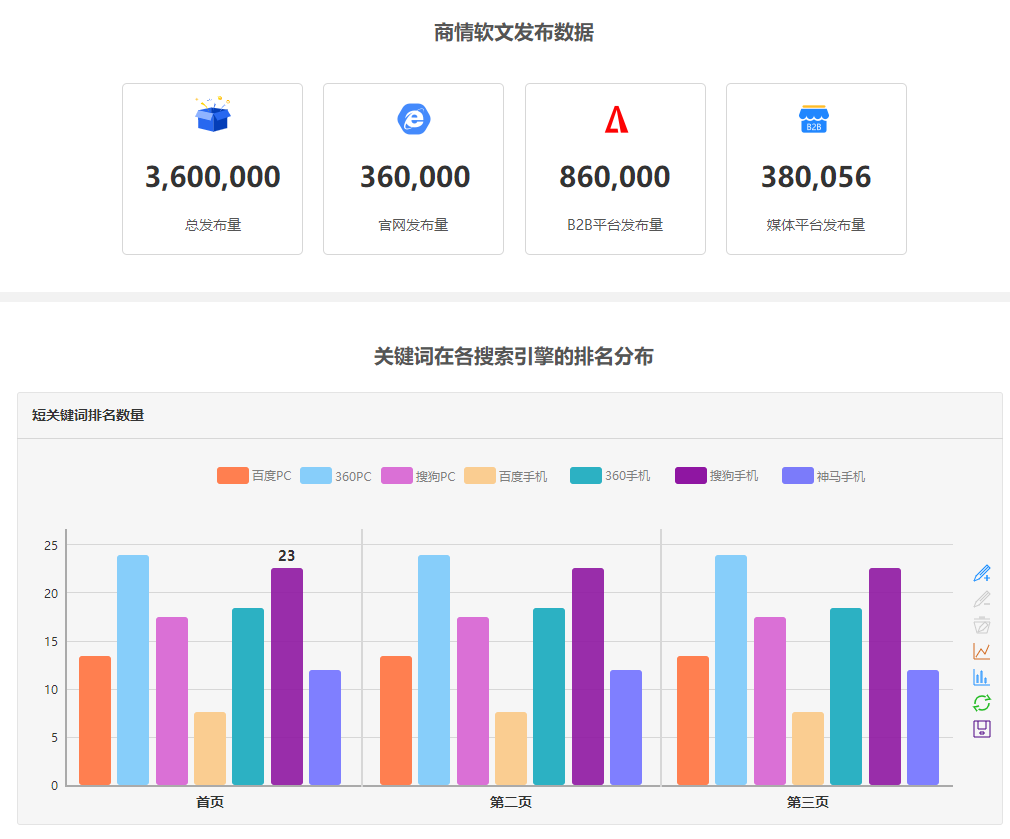The width and height of the screenshot is (1010, 839).
Task: Enable the chart mark line pencil tool
Action: pyautogui.click(x=982, y=573)
